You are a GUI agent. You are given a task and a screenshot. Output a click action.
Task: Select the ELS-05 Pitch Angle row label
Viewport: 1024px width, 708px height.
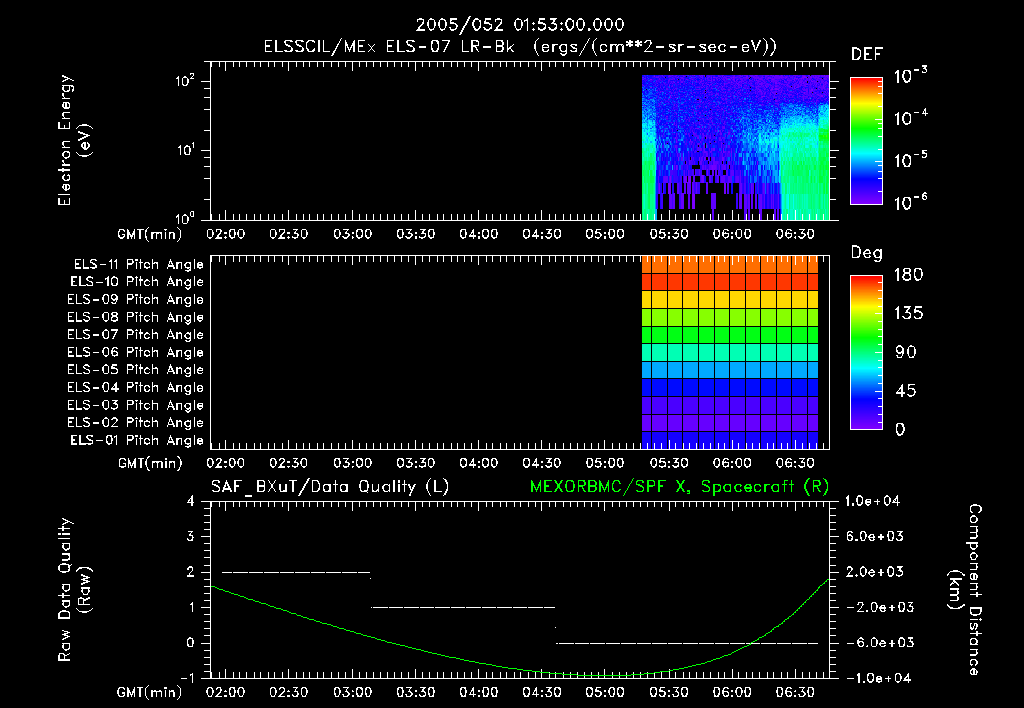point(136,370)
